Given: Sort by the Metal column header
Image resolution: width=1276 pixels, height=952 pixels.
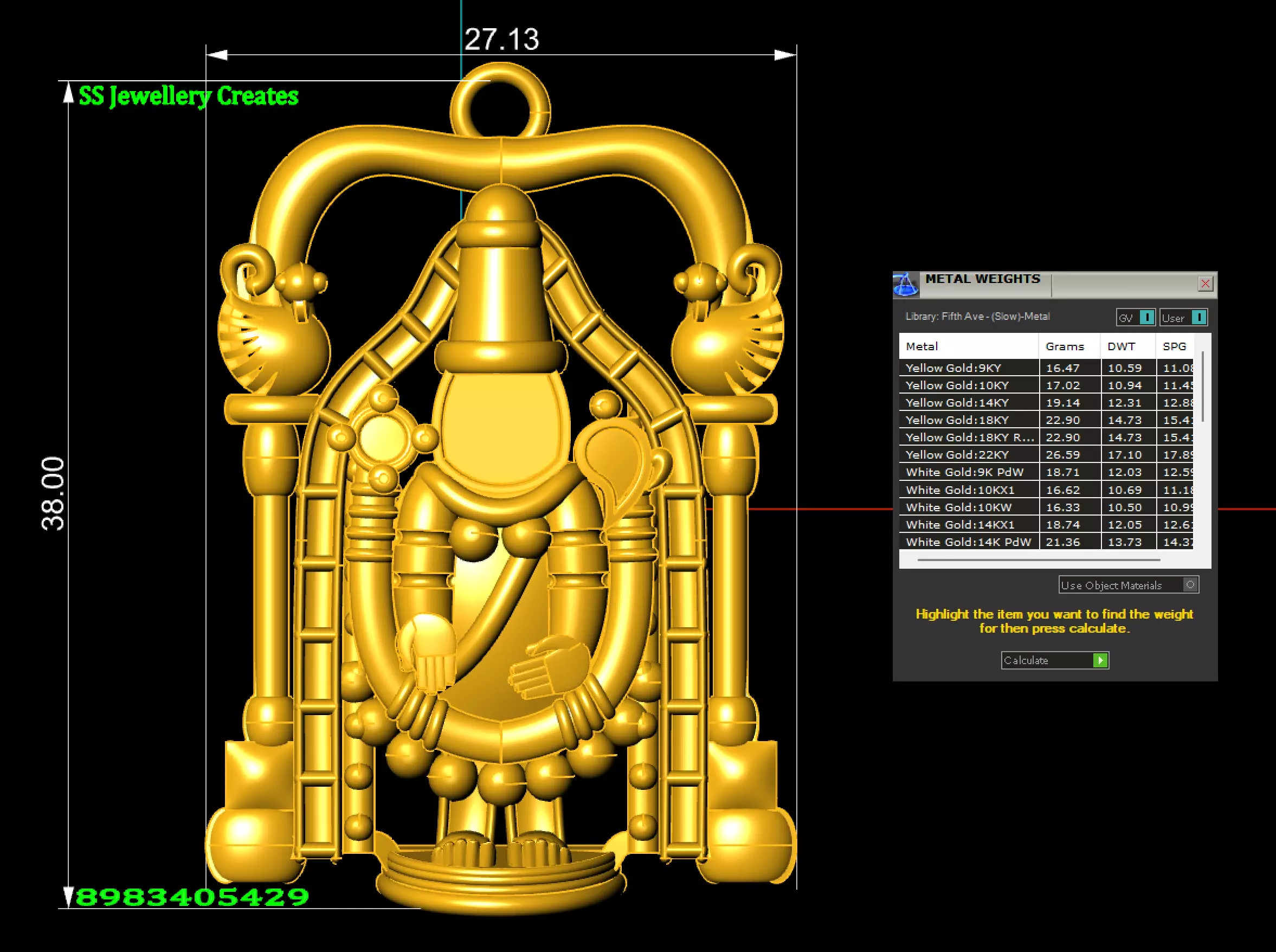Looking at the screenshot, I should (x=969, y=346).
